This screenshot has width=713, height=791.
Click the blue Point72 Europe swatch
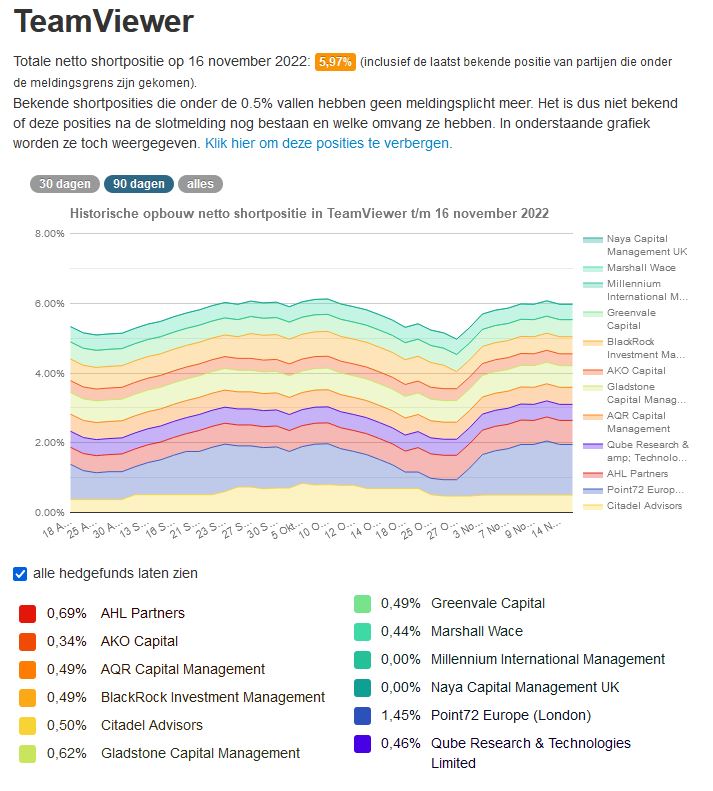(363, 715)
